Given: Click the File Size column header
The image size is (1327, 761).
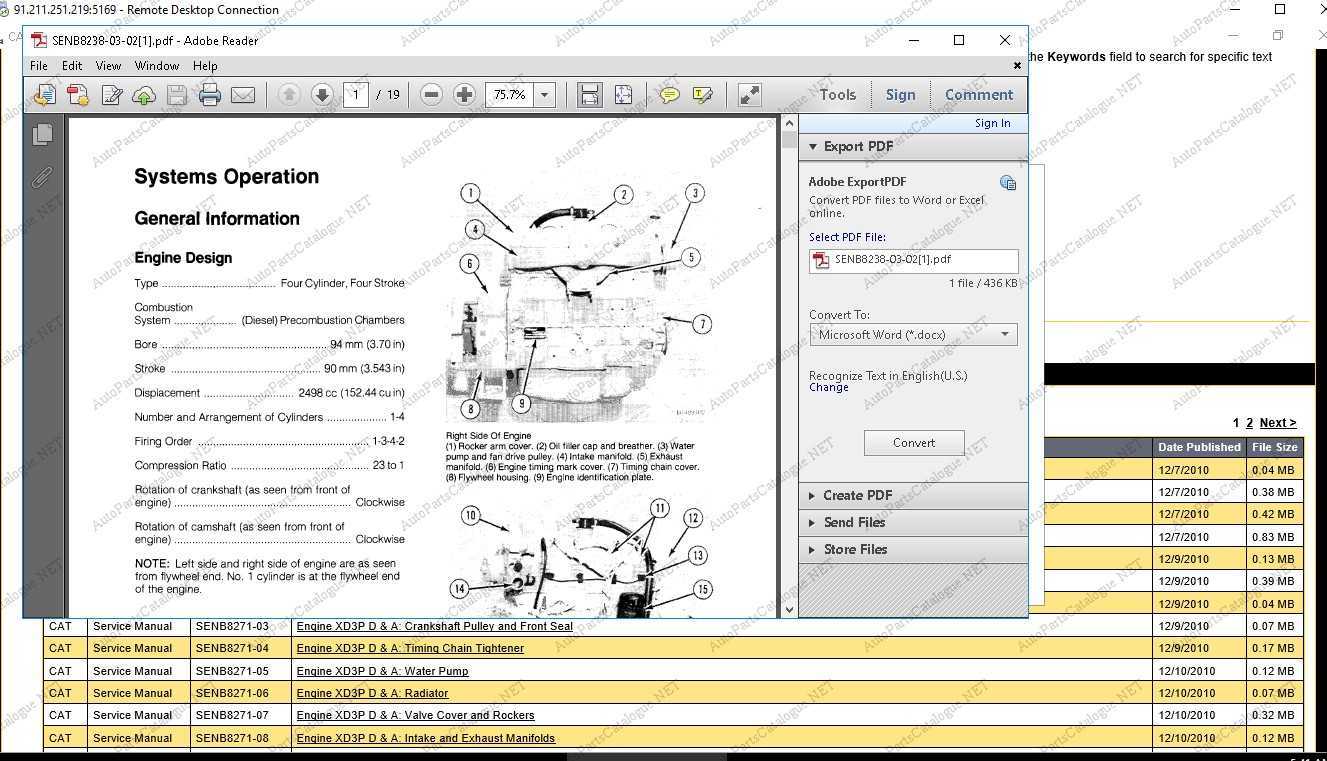Looking at the screenshot, I should (1275, 447).
